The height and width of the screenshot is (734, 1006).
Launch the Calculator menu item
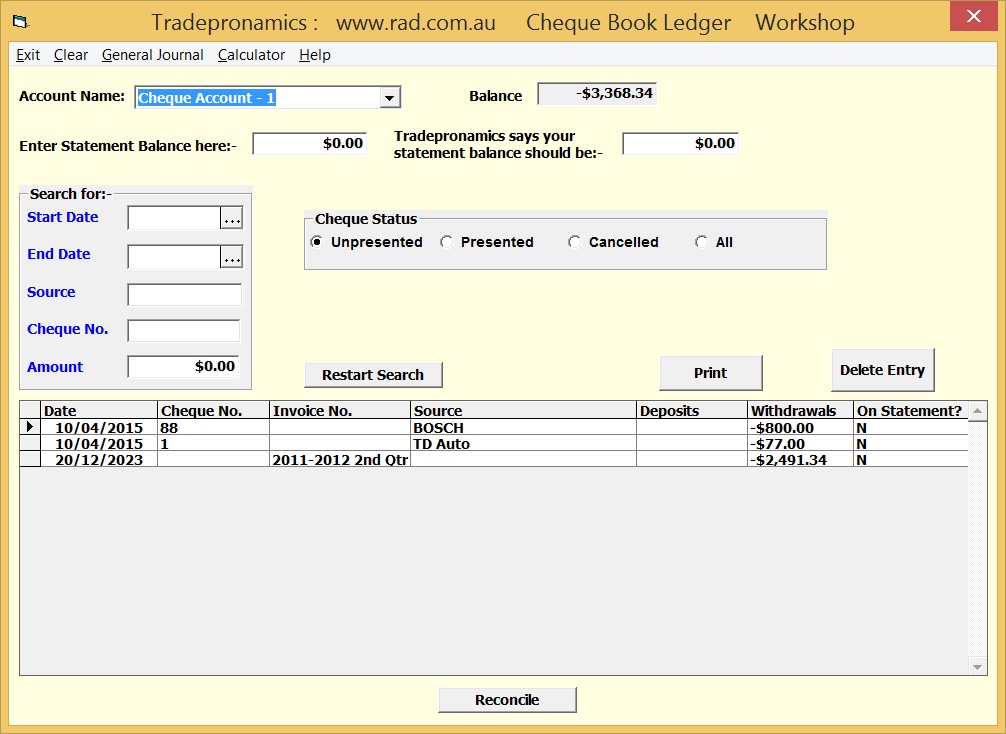coord(252,55)
